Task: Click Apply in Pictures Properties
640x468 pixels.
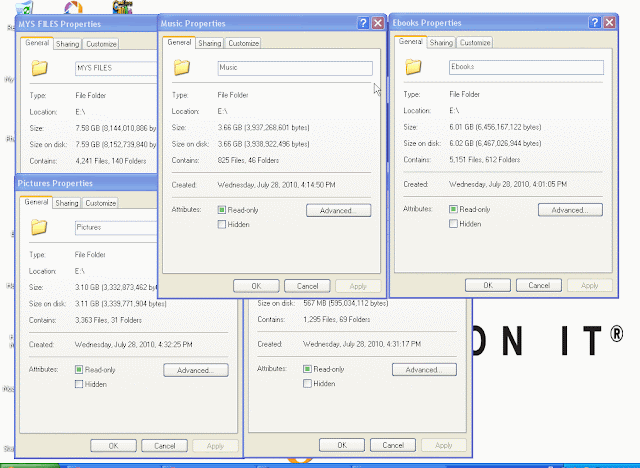Action: (215, 446)
